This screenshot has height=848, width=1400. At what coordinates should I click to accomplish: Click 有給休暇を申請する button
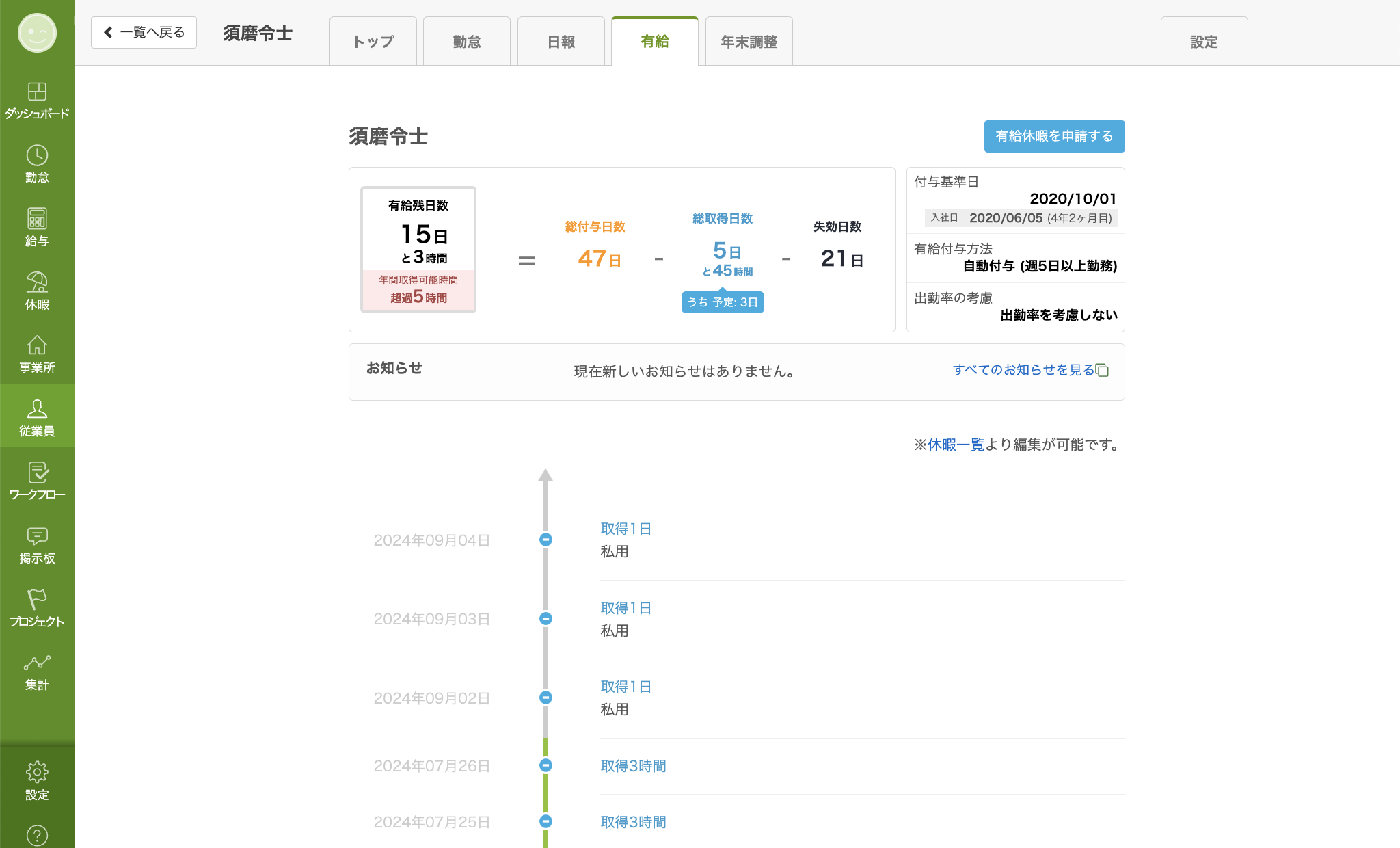pyautogui.click(x=1055, y=136)
